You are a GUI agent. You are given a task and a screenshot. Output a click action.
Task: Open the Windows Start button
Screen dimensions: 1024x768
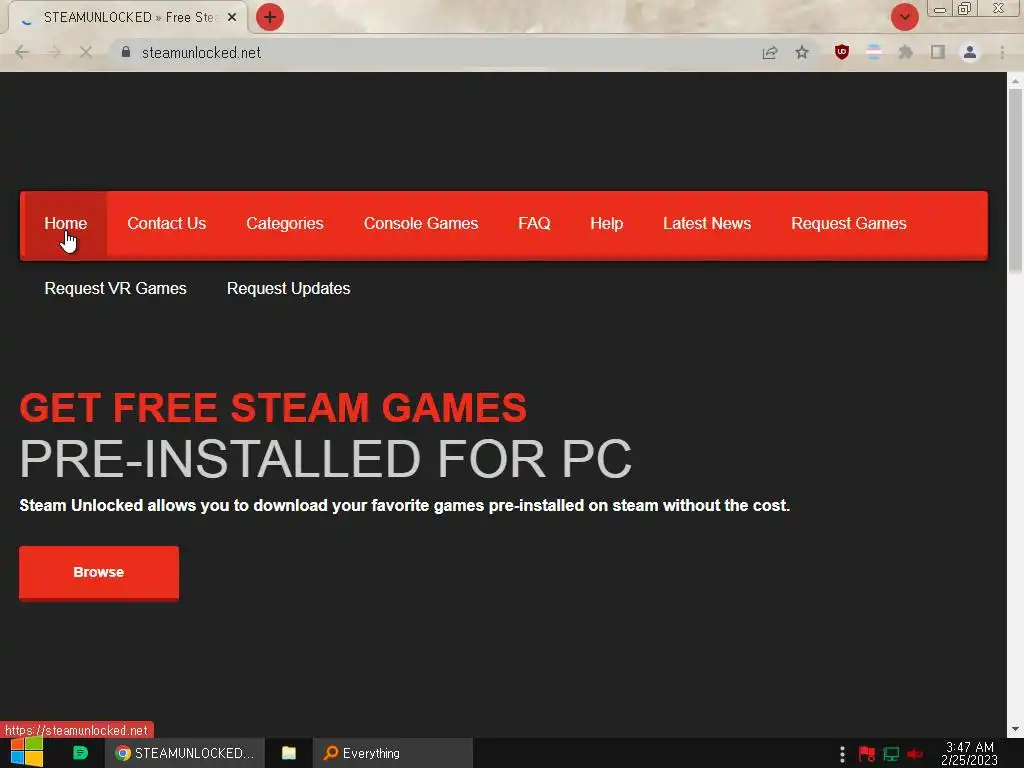[27, 753]
